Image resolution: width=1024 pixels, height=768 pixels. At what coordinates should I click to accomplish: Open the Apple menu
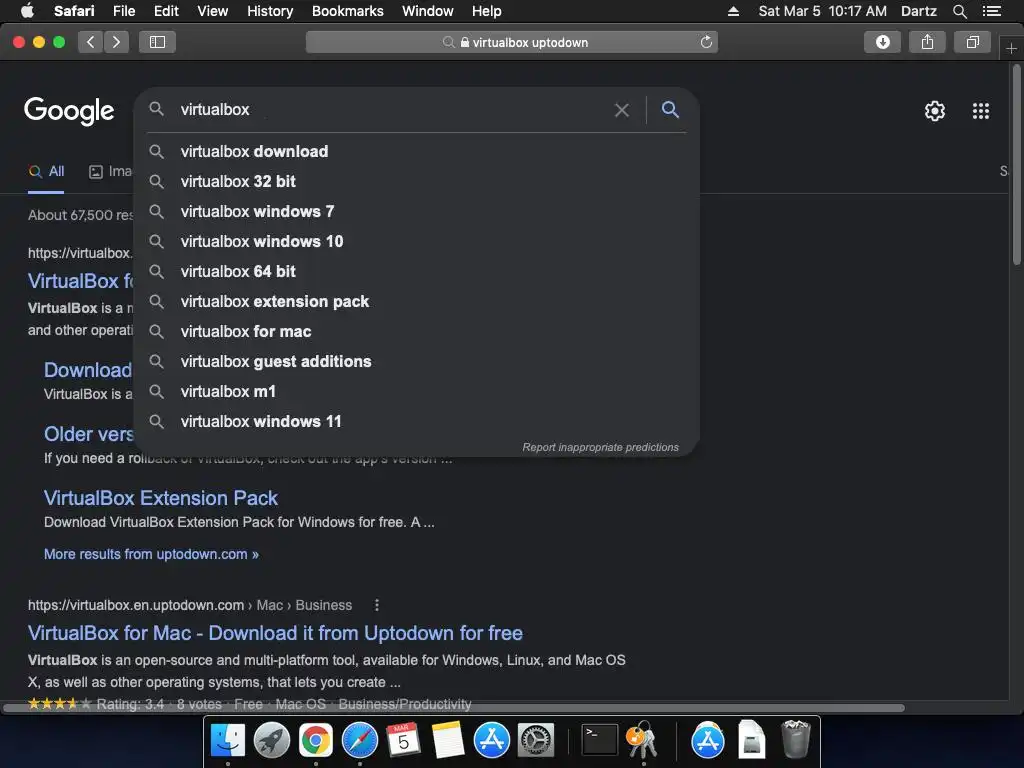click(x=27, y=11)
